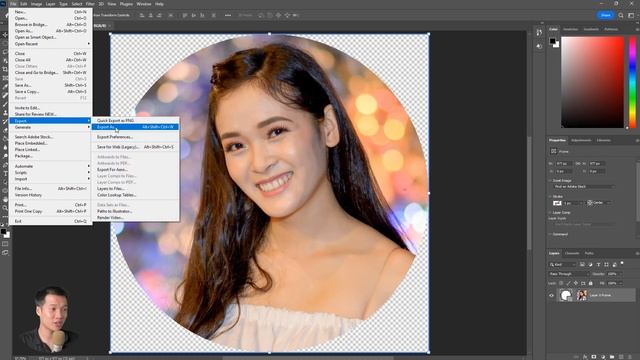640x360 pixels.
Task: Switch to the Paths tab
Action: point(589,253)
